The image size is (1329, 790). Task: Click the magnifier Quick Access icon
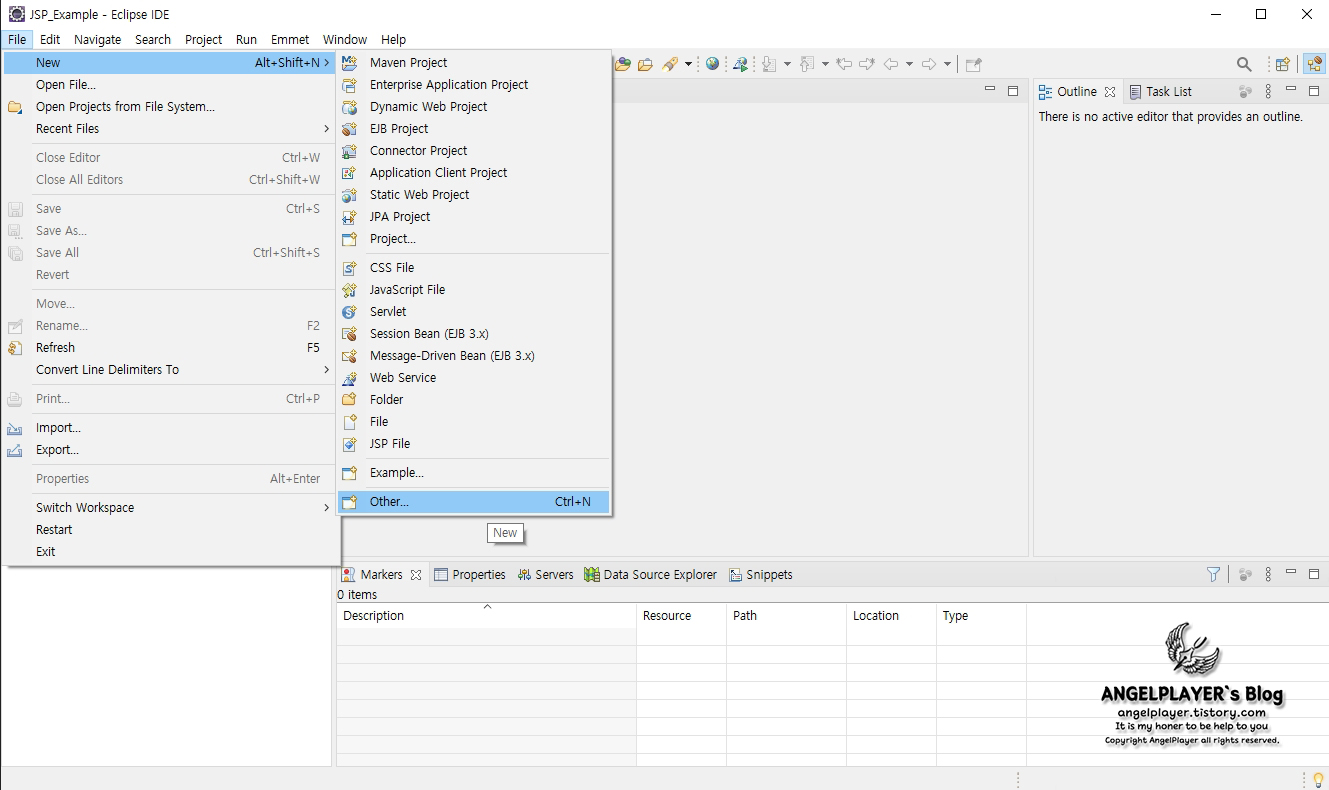tap(1244, 64)
